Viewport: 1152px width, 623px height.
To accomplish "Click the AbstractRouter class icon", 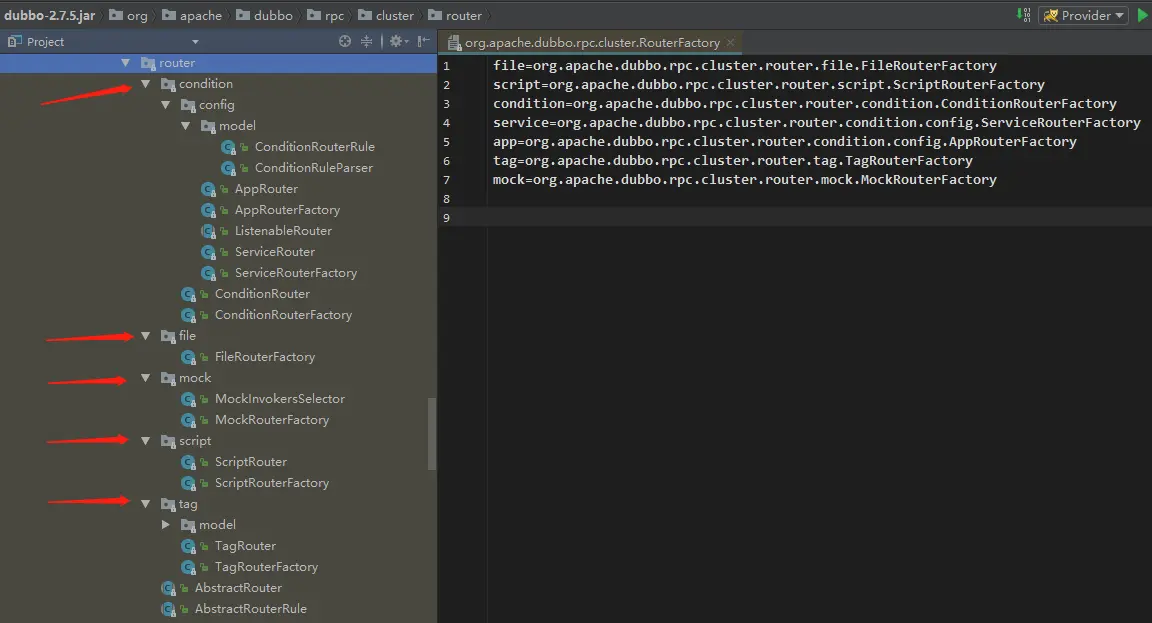I will pos(169,588).
